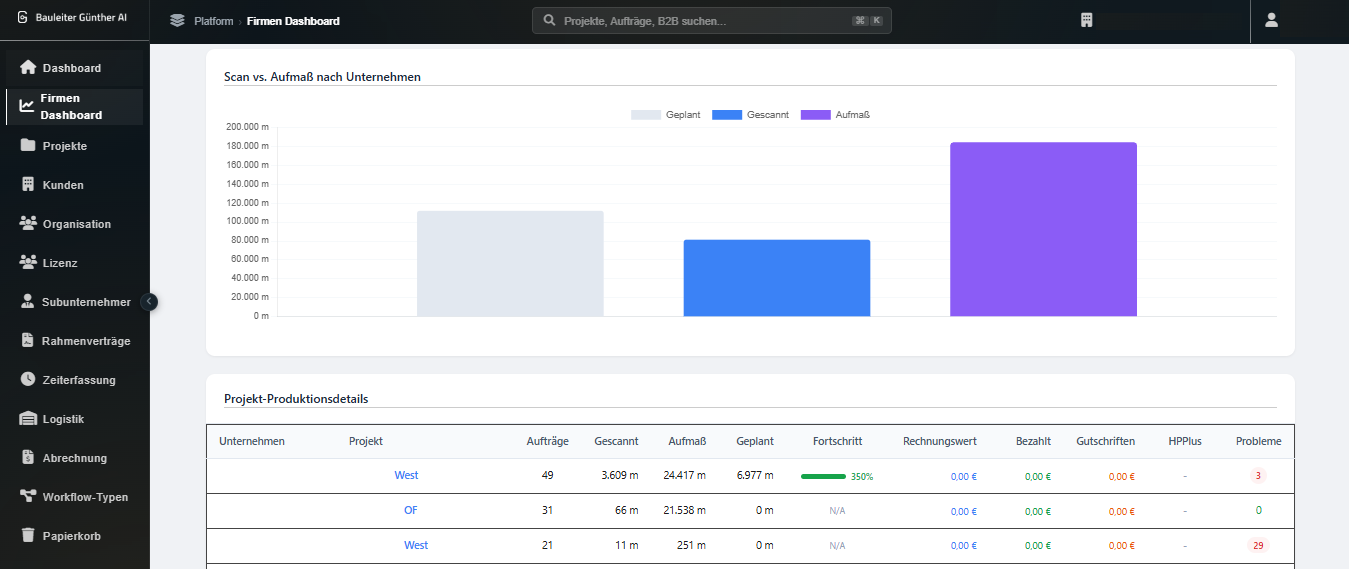Screen dimensions: 1349x569
Task: Open the Dashboard menu item
Action: [75, 68]
